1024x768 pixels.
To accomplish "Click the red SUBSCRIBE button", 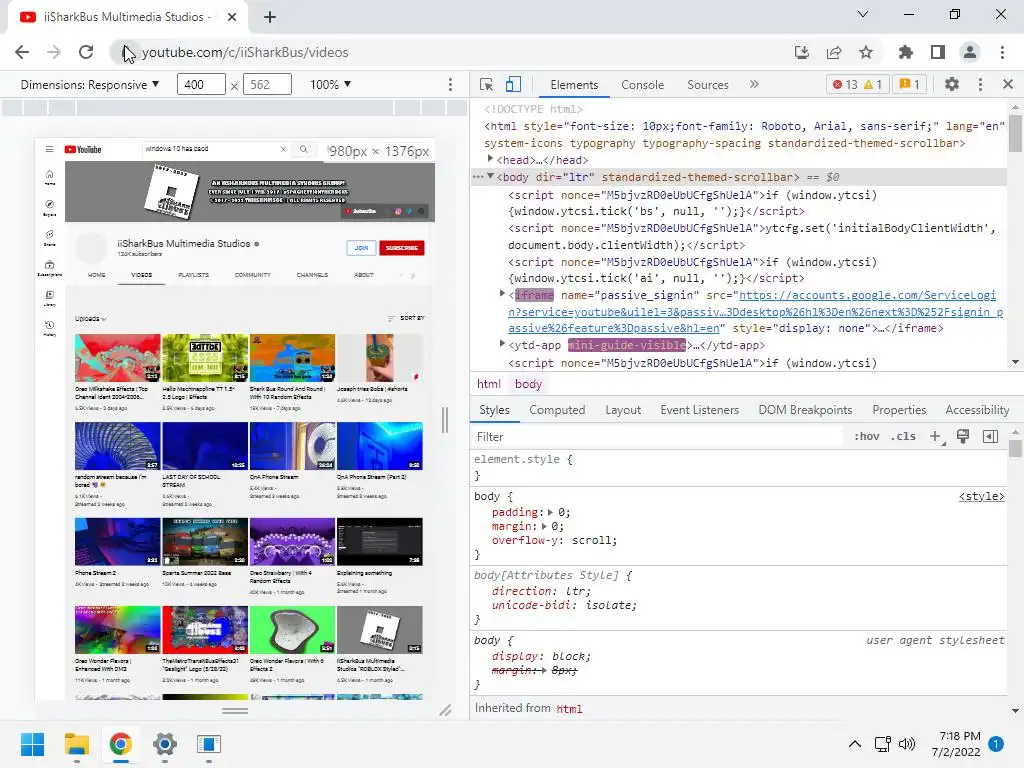I will click(x=402, y=248).
